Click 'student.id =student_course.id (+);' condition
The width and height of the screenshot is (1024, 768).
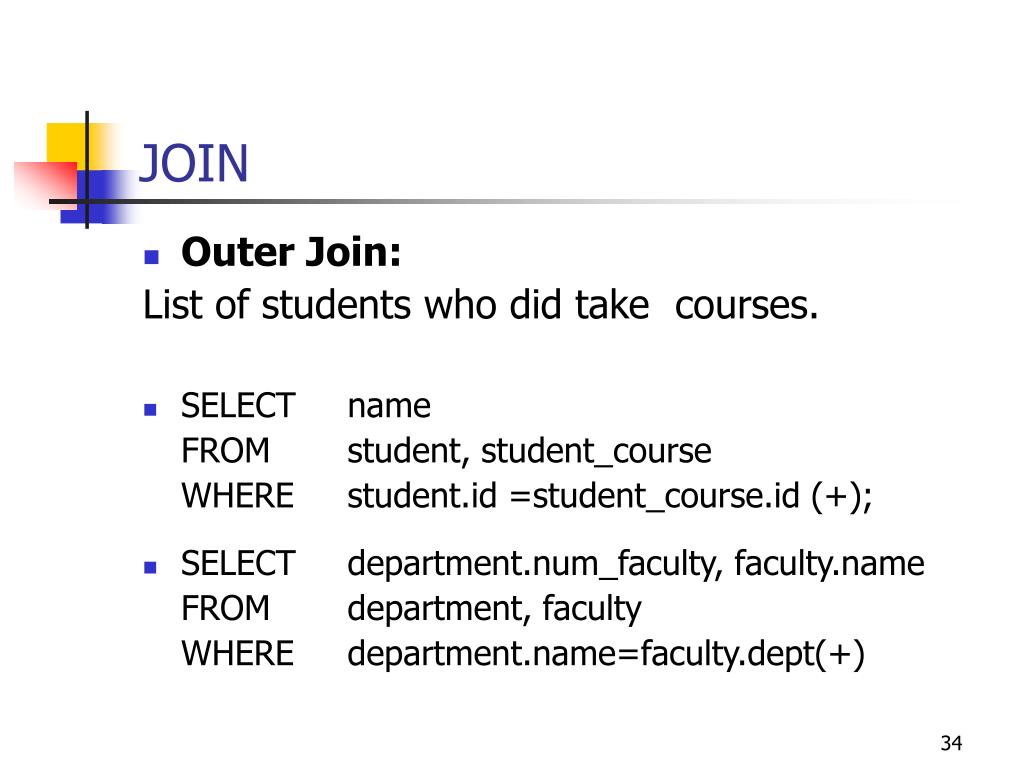tap(610, 496)
